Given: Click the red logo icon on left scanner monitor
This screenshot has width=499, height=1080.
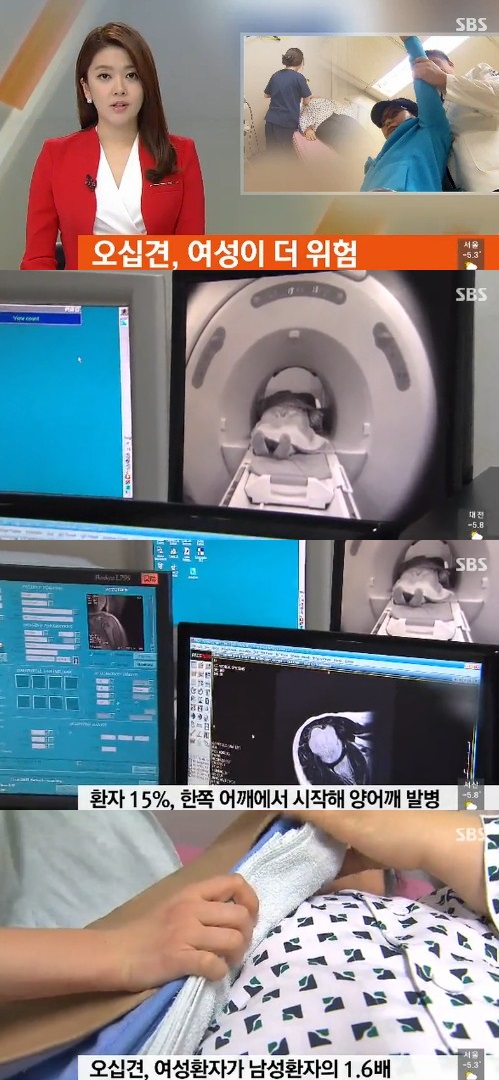Looking at the screenshot, I should pos(150,578).
